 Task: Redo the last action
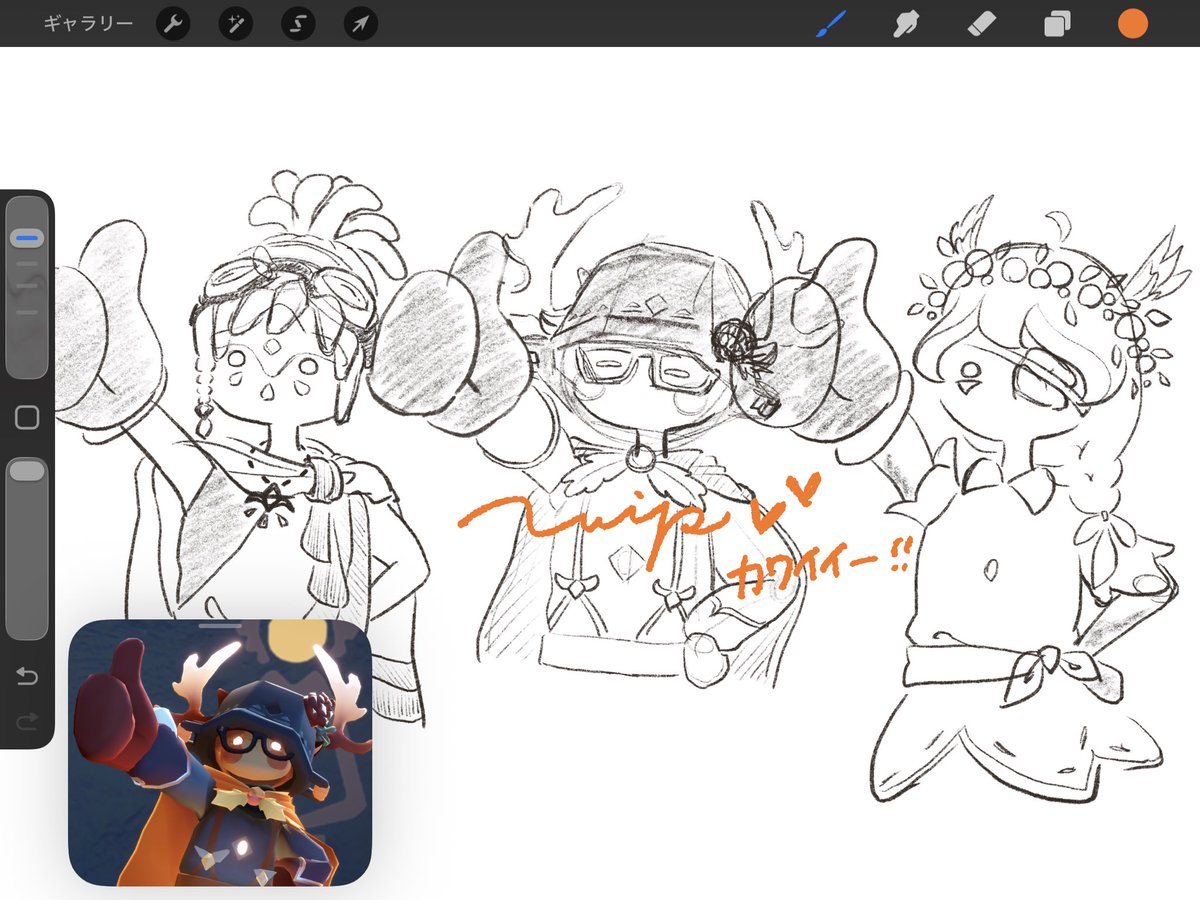(x=27, y=720)
